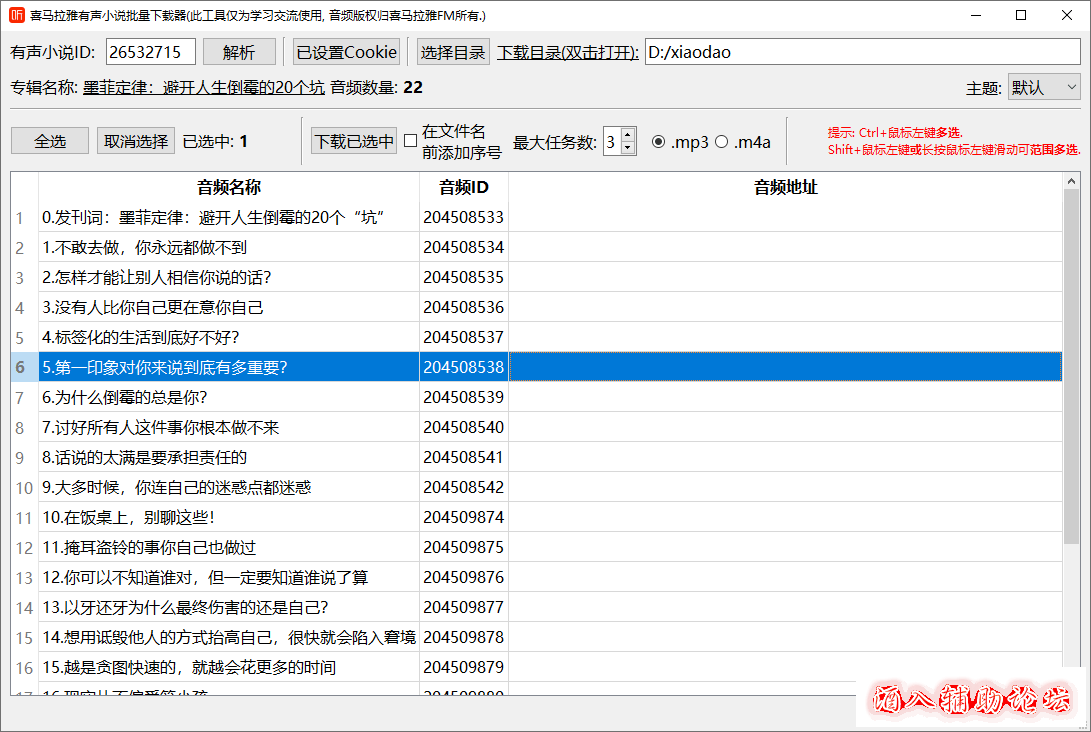Click 全选 to select all audio
This screenshot has height=732, width=1091.
[50, 141]
